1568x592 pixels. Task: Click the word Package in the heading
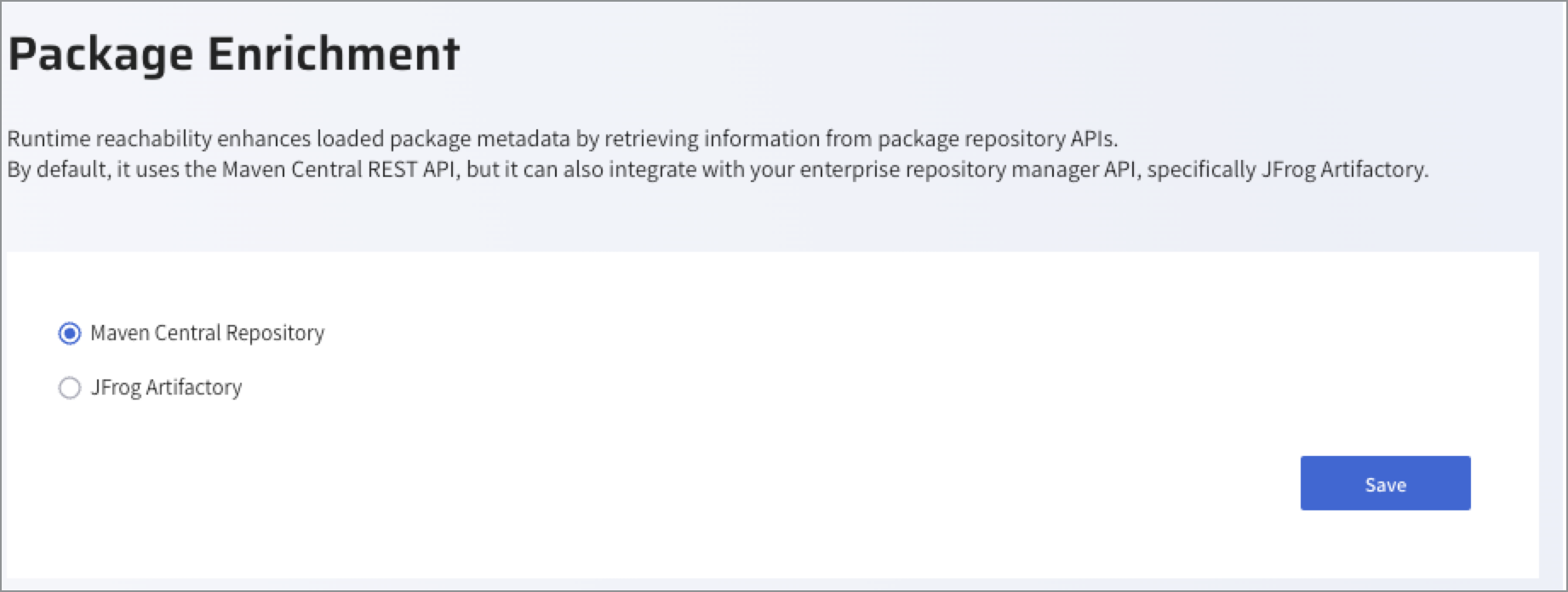[100, 54]
